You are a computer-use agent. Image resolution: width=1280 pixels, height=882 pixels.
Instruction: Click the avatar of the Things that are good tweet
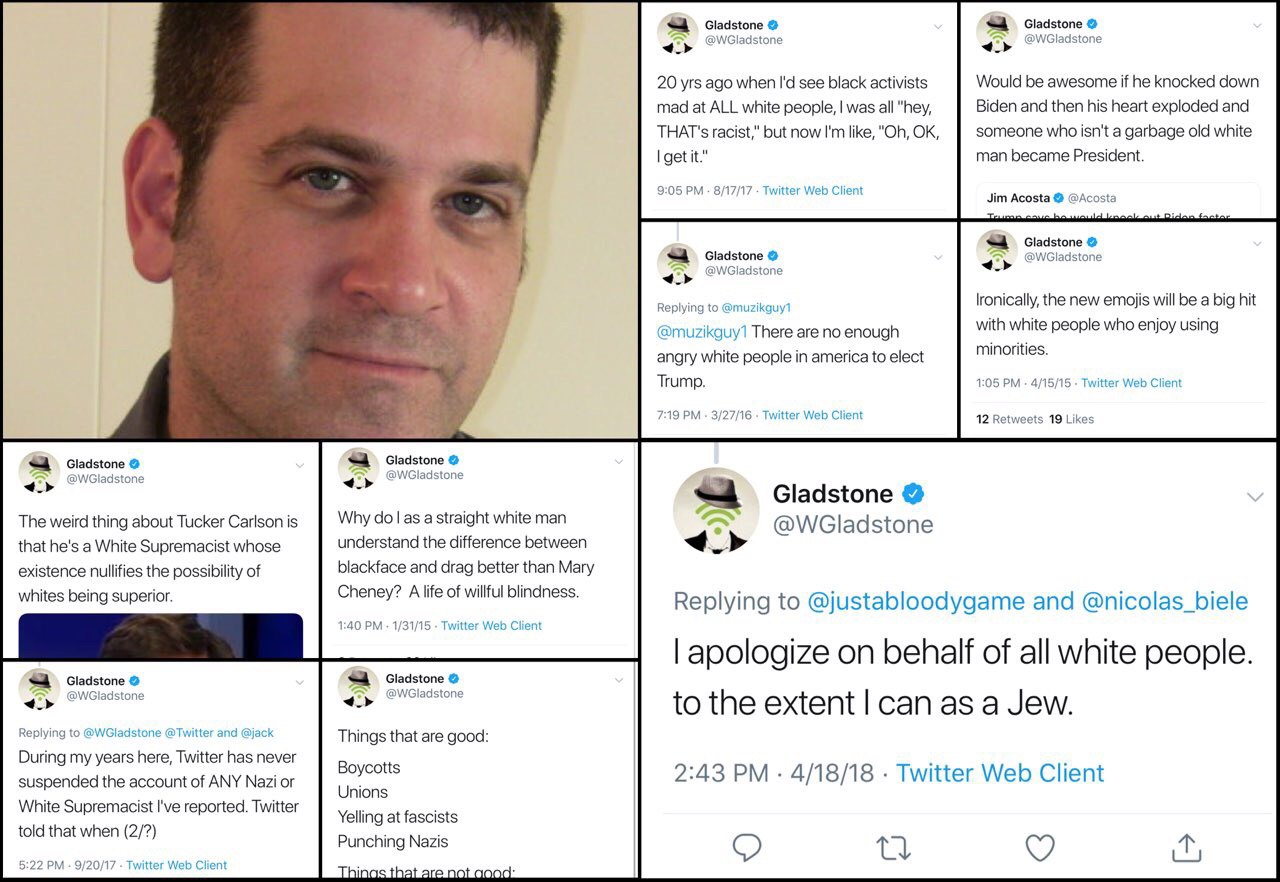click(x=358, y=687)
